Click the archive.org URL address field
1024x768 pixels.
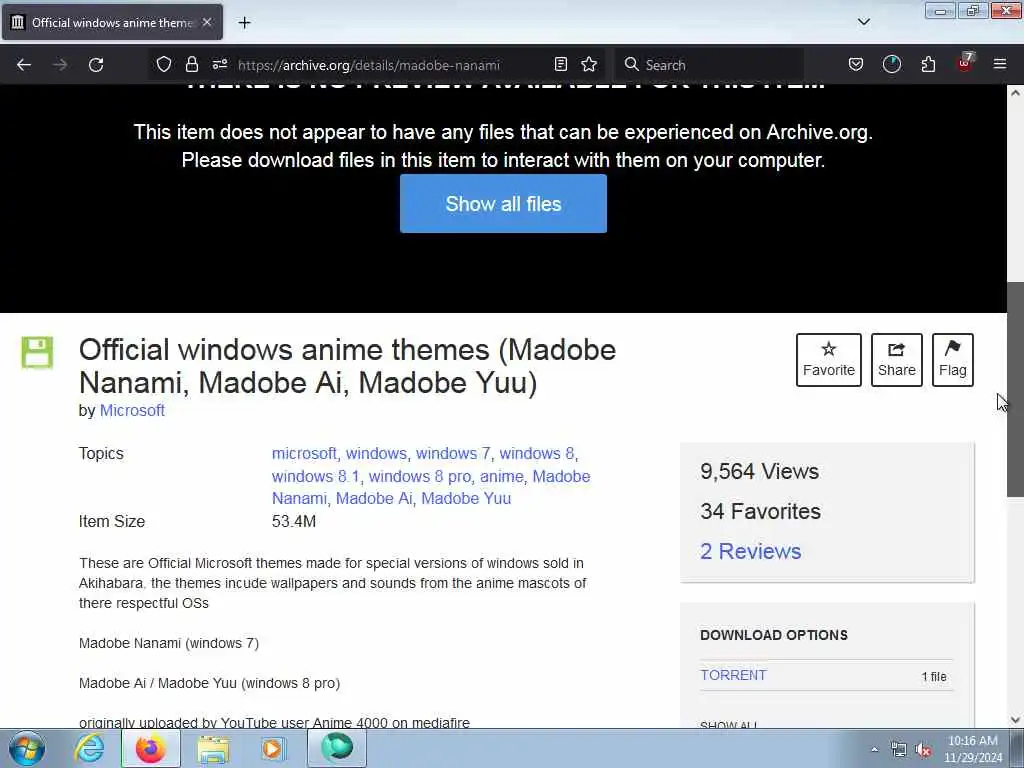[x=369, y=65]
